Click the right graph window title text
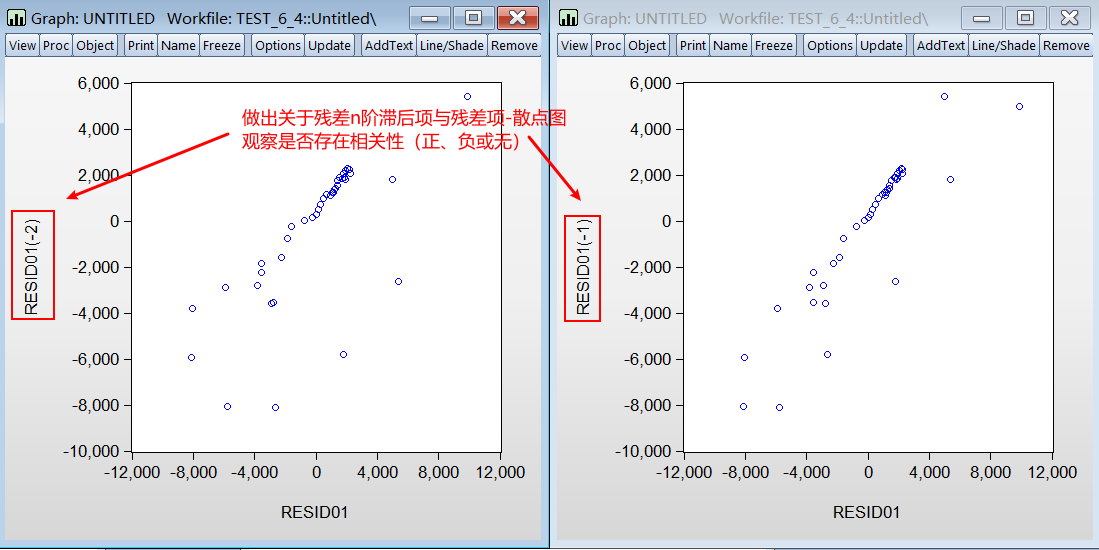1099x550 pixels. tap(756, 18)
